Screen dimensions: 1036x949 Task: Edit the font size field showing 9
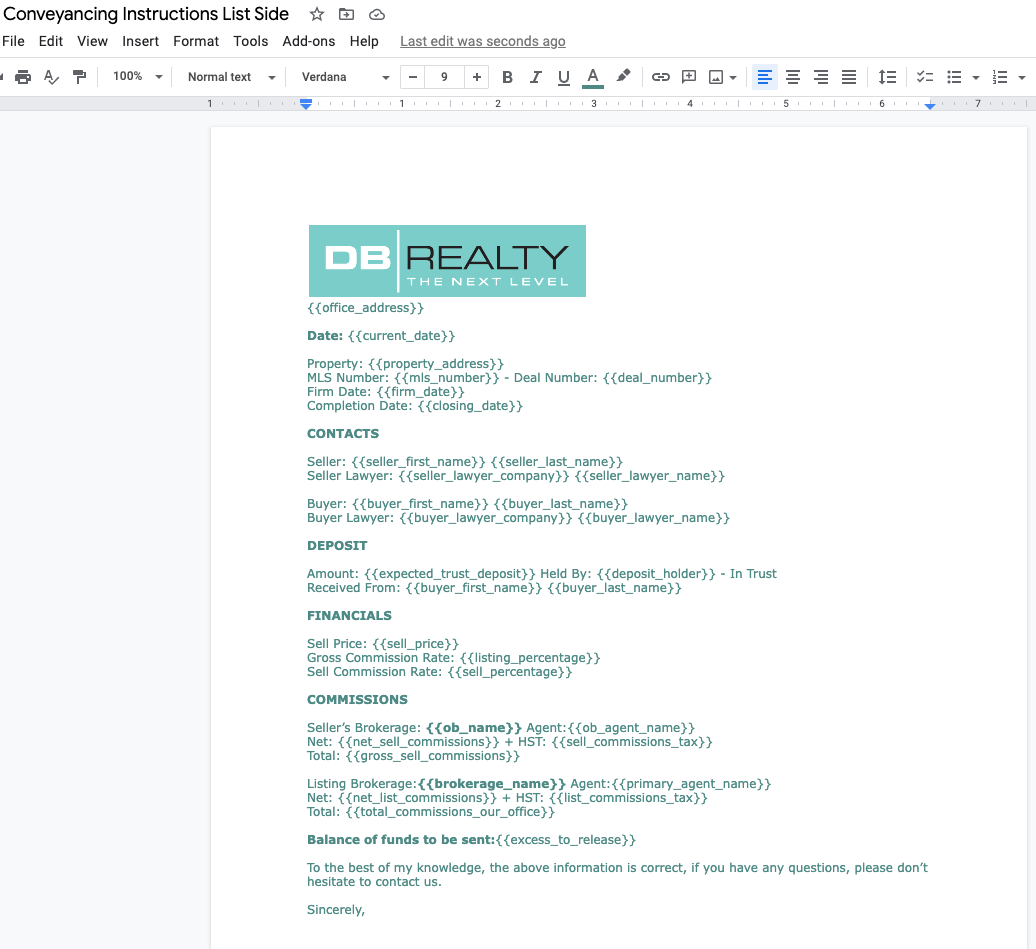pyautogui.click(x=444, y=77)
